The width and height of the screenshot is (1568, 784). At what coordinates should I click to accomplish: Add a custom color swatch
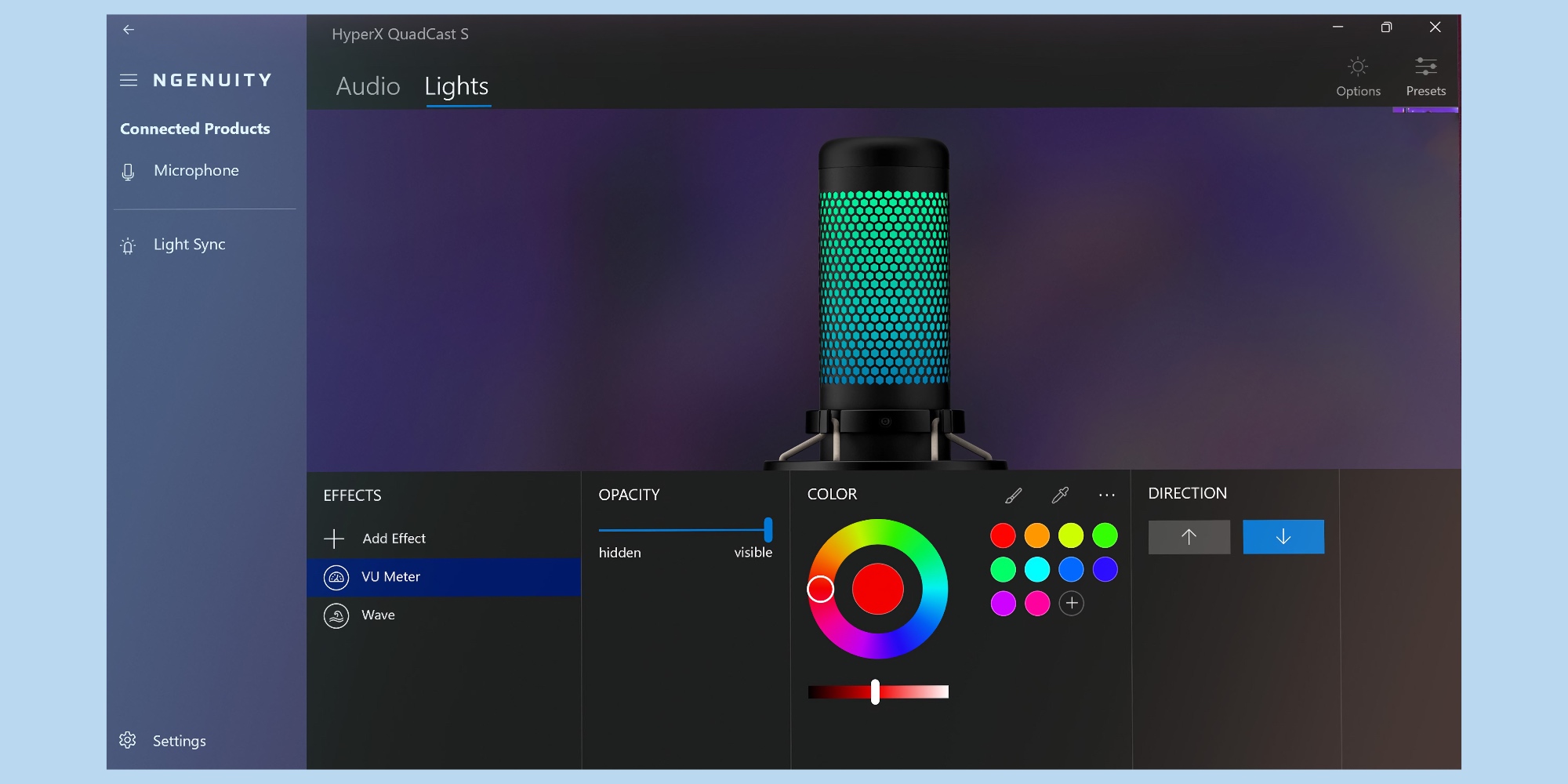tap(1072, 603)
